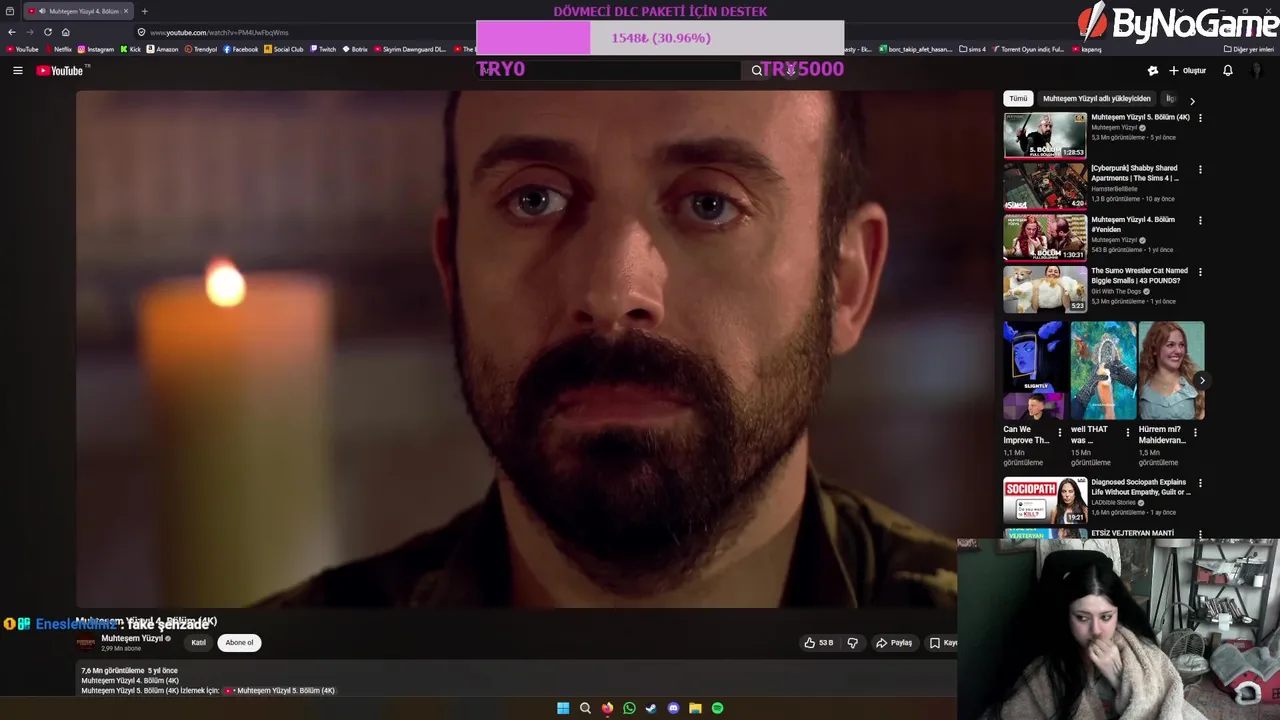Open File Explorer from the taskbar

[695, 708]
